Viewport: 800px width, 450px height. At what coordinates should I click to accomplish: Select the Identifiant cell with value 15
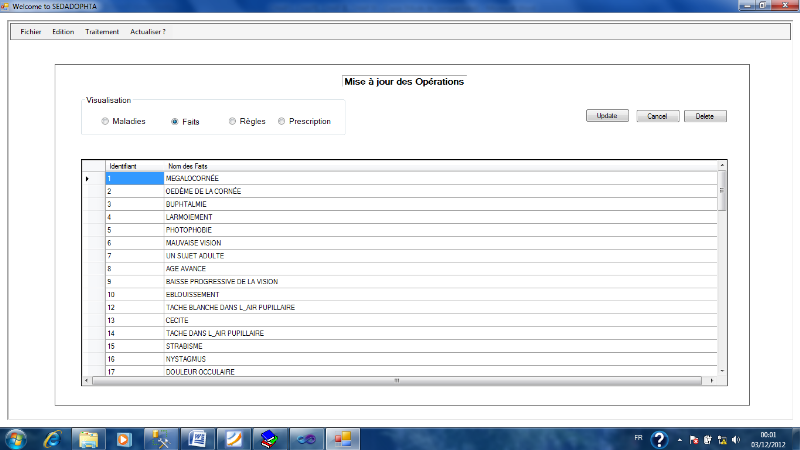[x=135, y=346]
